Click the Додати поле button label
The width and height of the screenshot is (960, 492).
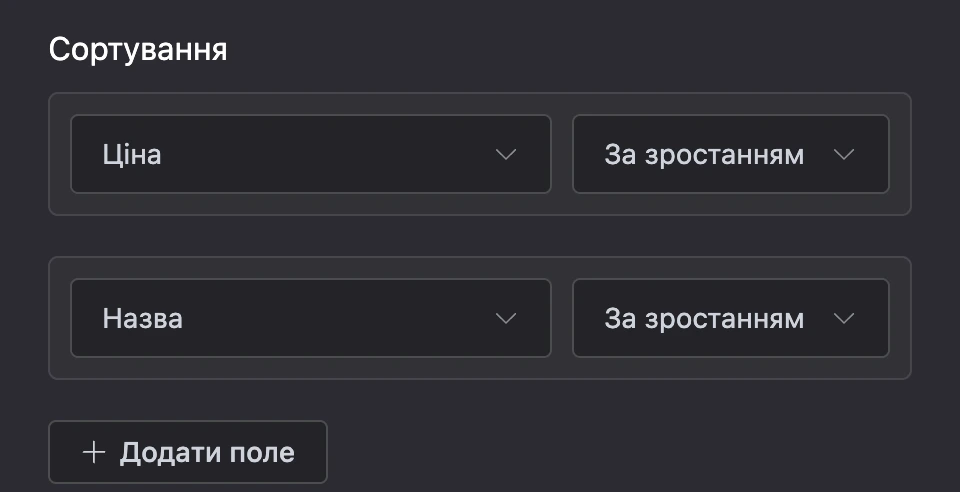pos(207,453)
